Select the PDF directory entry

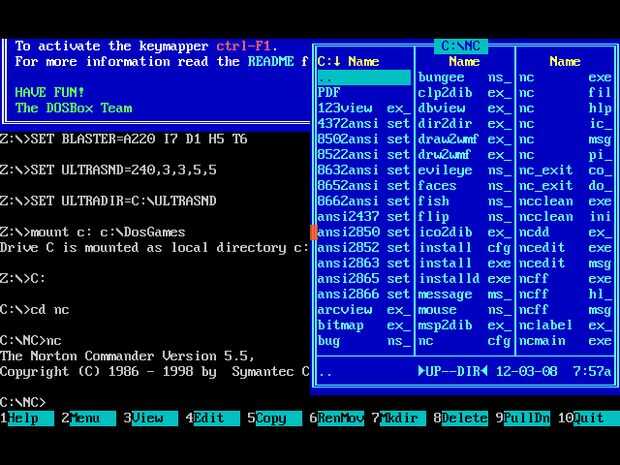click(x=364, y=93)
